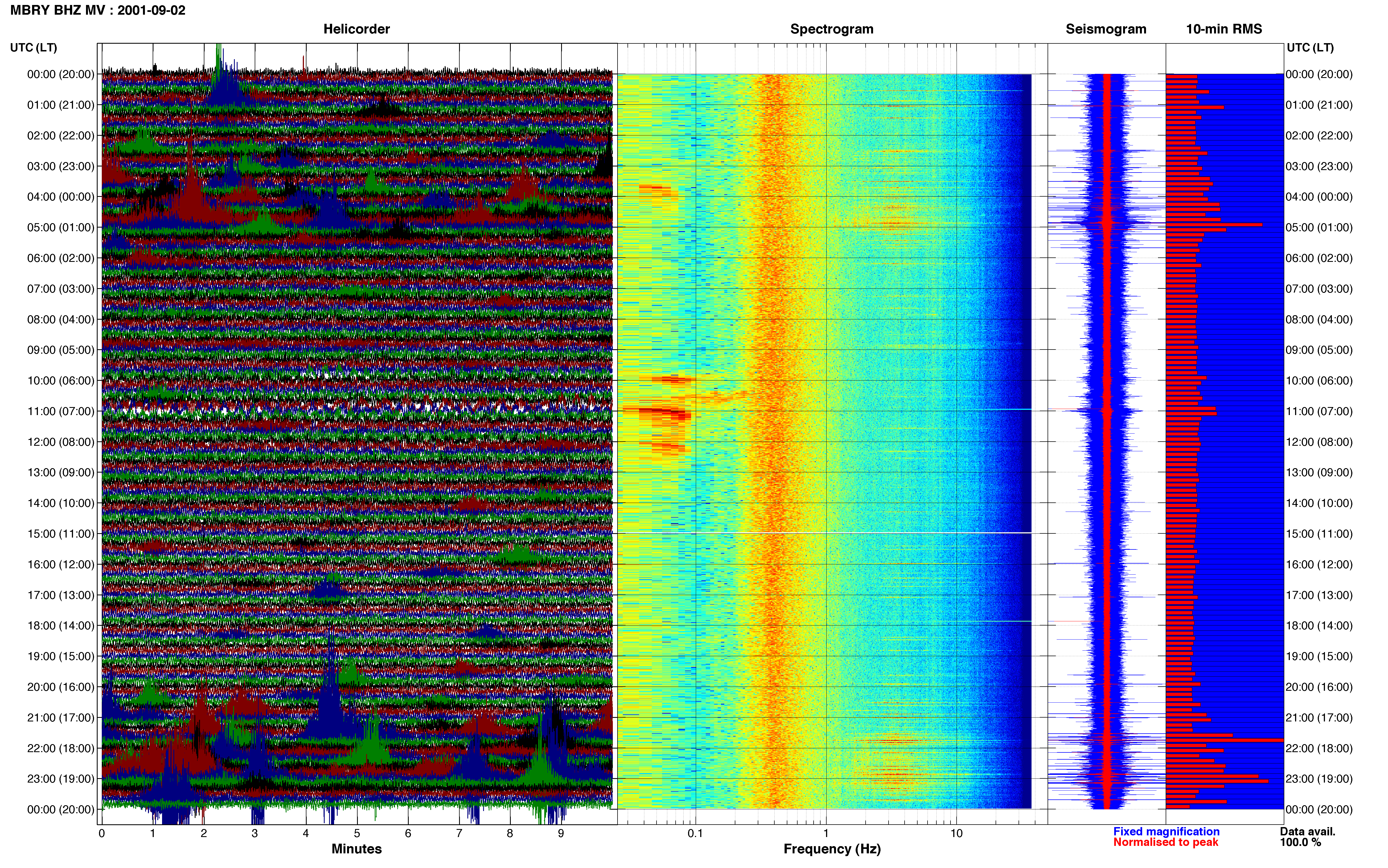Viewport: 1388px width, 868px height.
Task: Click the right '23:00 (19:00)' time label
Action: [1319, 779]
